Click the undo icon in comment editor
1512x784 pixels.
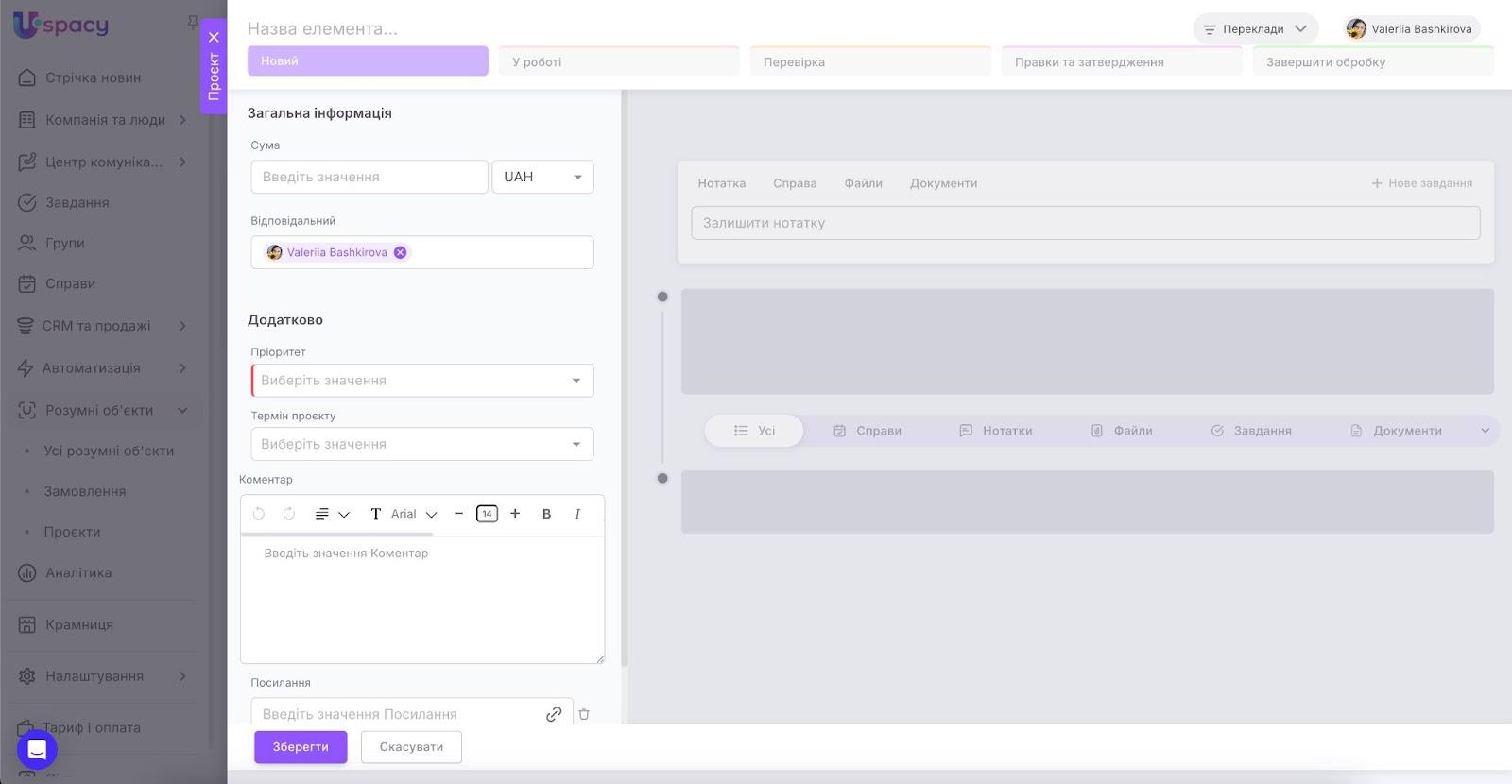point(258,514)
